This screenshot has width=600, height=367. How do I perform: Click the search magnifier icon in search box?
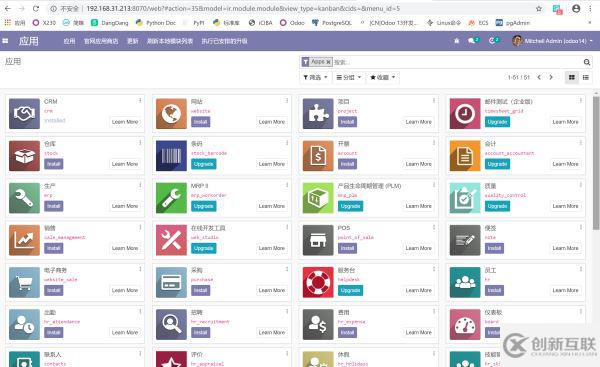tap(587, 62)
